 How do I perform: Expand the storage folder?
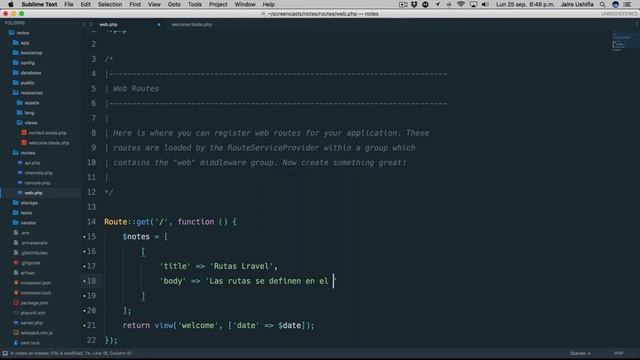click(25, 203)
